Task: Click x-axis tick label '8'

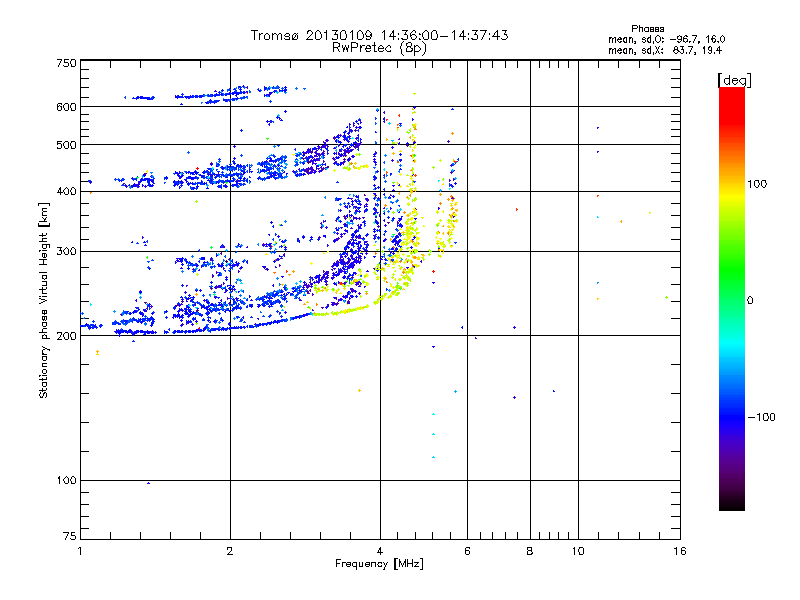Action: click(x=530, y=551)
